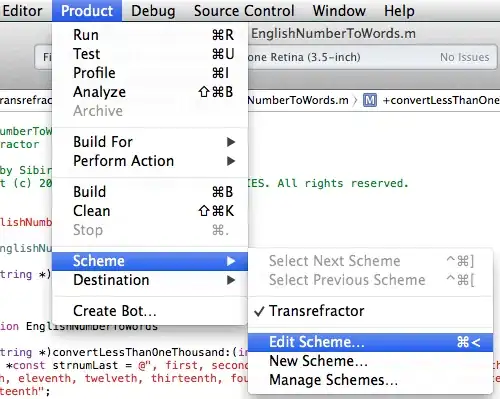Choose Profile from the Product menu

pos(150,73)
